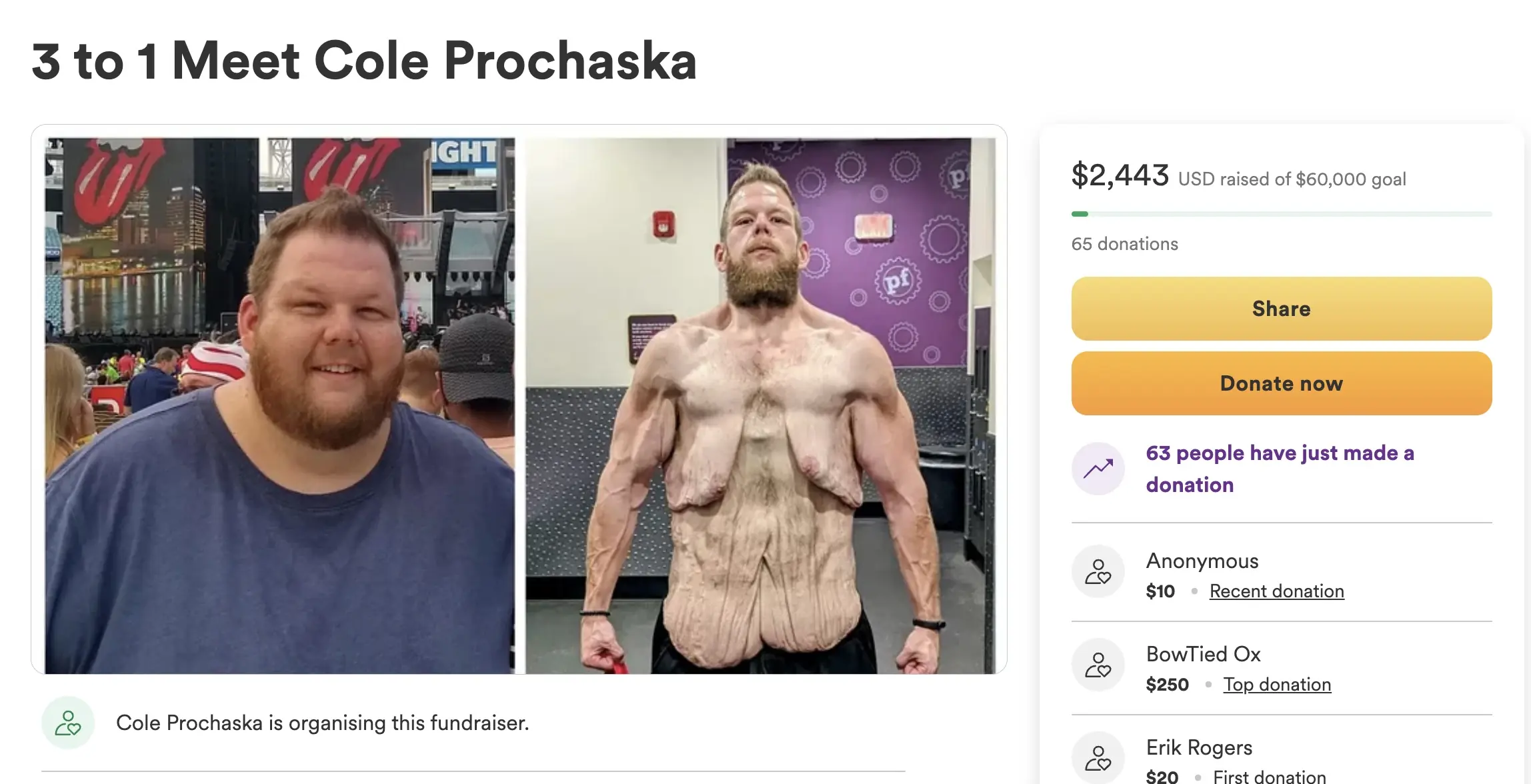Click the BowTied Ox donor avatar icon
Viewport: 1531px width, 784px height.
[x=1098, y=665]
